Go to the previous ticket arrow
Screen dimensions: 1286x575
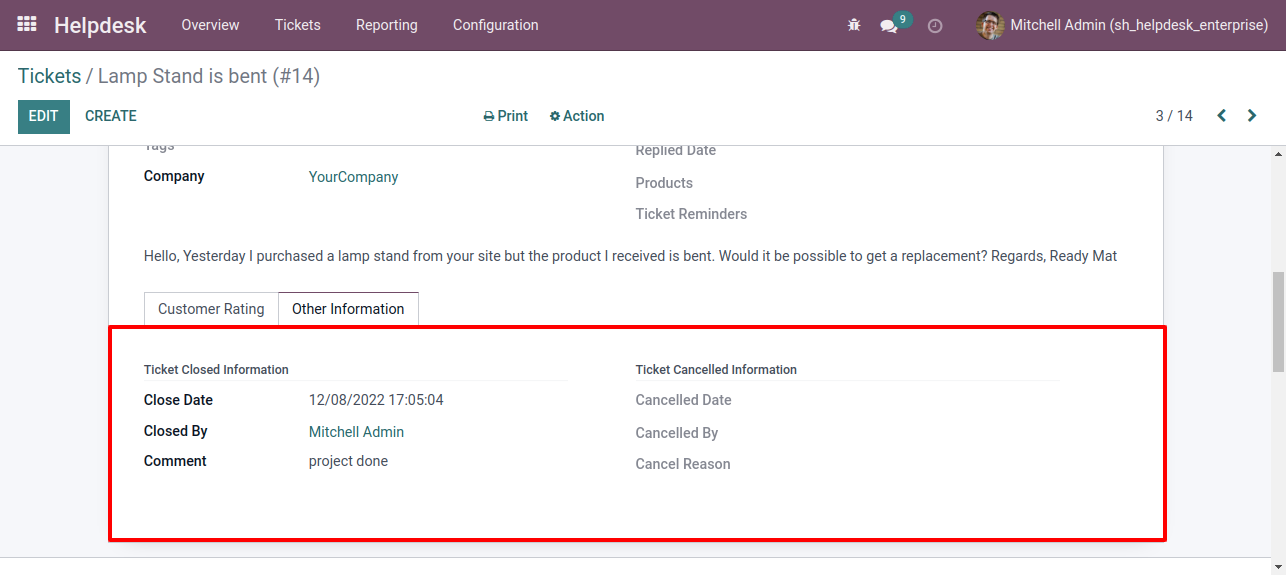coord(1221,116)
